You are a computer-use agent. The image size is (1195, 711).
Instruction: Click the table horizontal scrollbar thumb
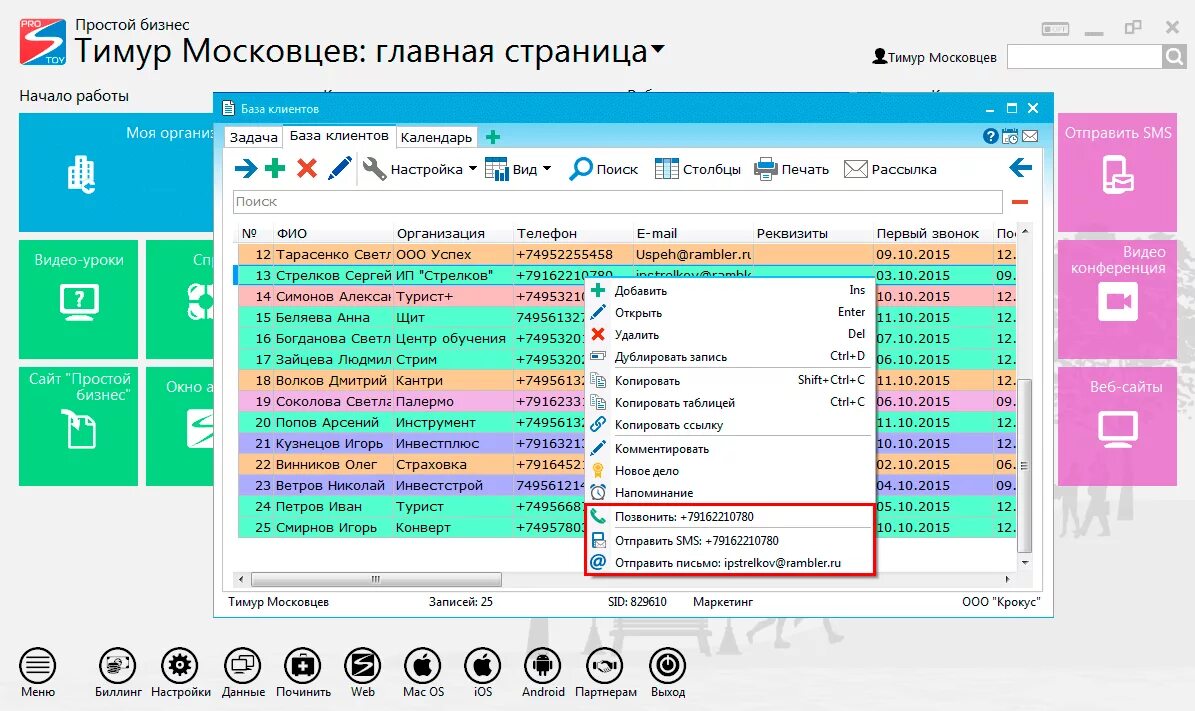376,579
